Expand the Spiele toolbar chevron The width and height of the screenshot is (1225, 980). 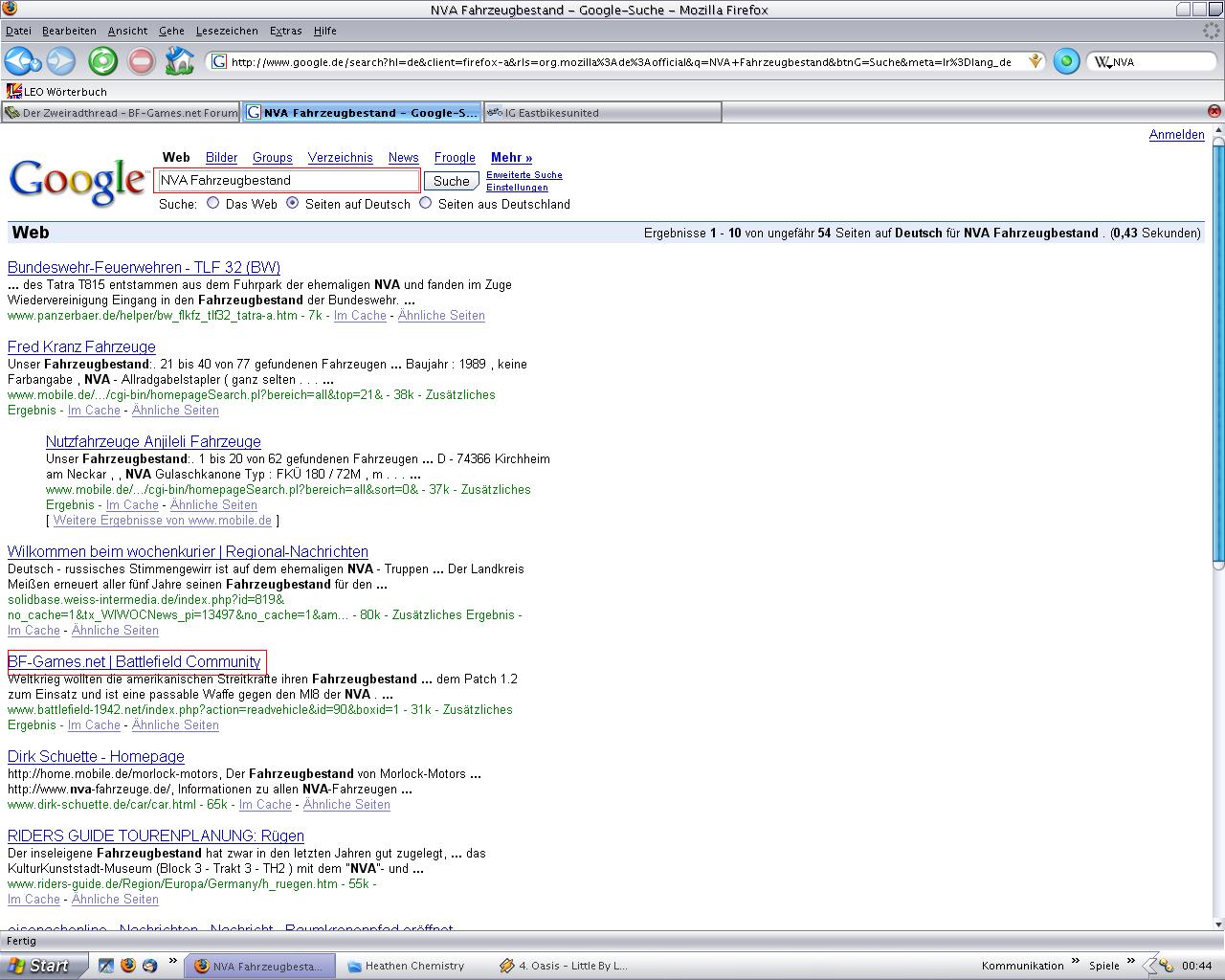pos(1130,961)
